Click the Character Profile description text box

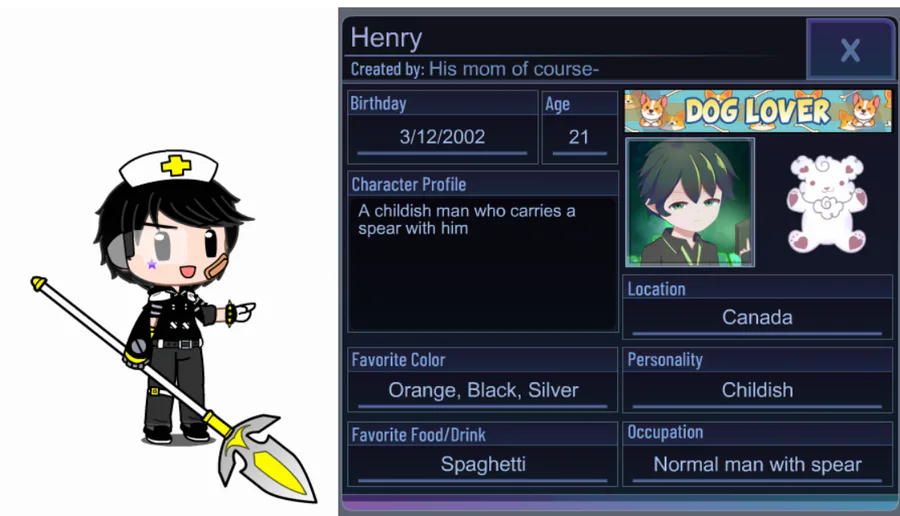click(x=482, y=263)
